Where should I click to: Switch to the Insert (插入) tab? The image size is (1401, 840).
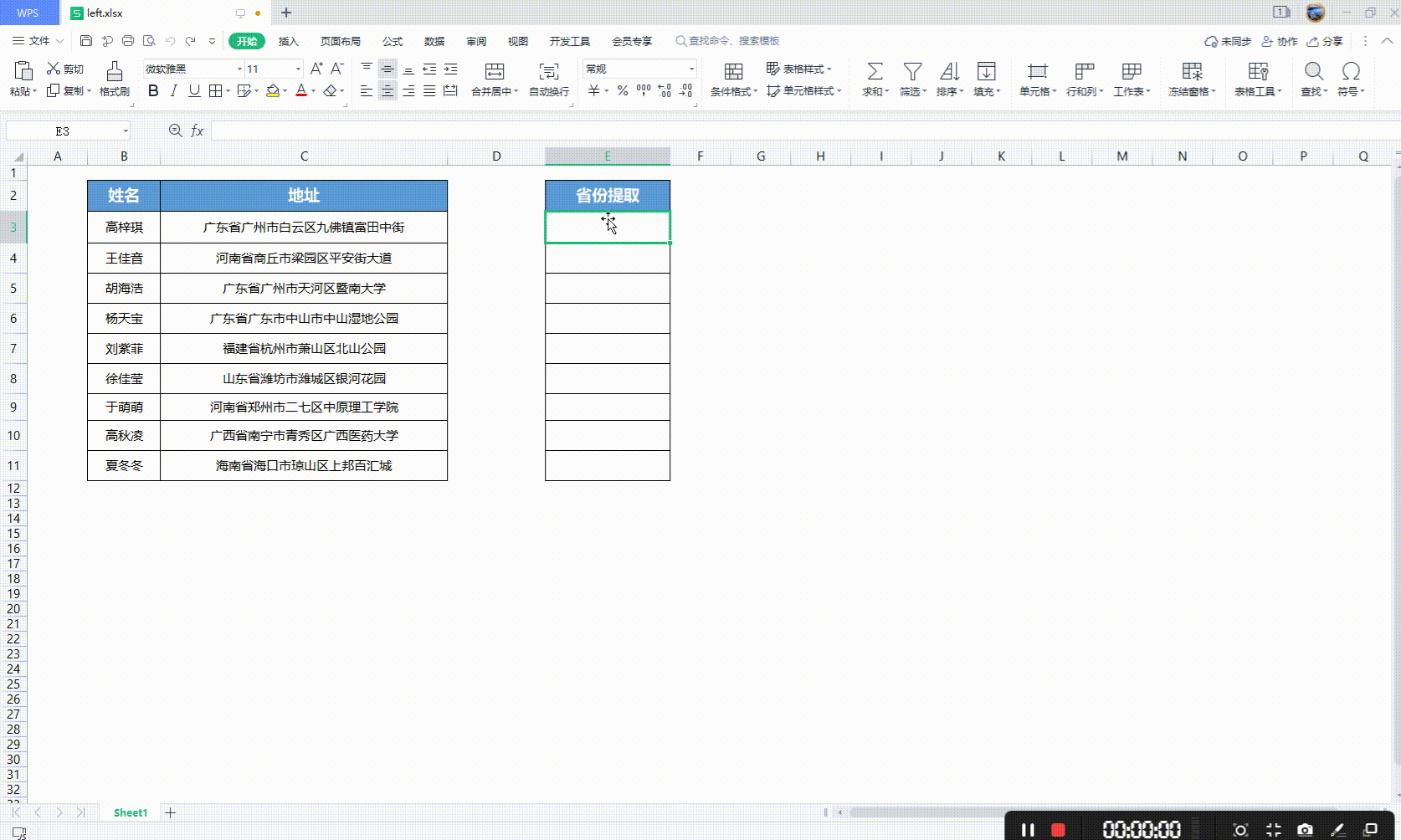click(288, 41)
